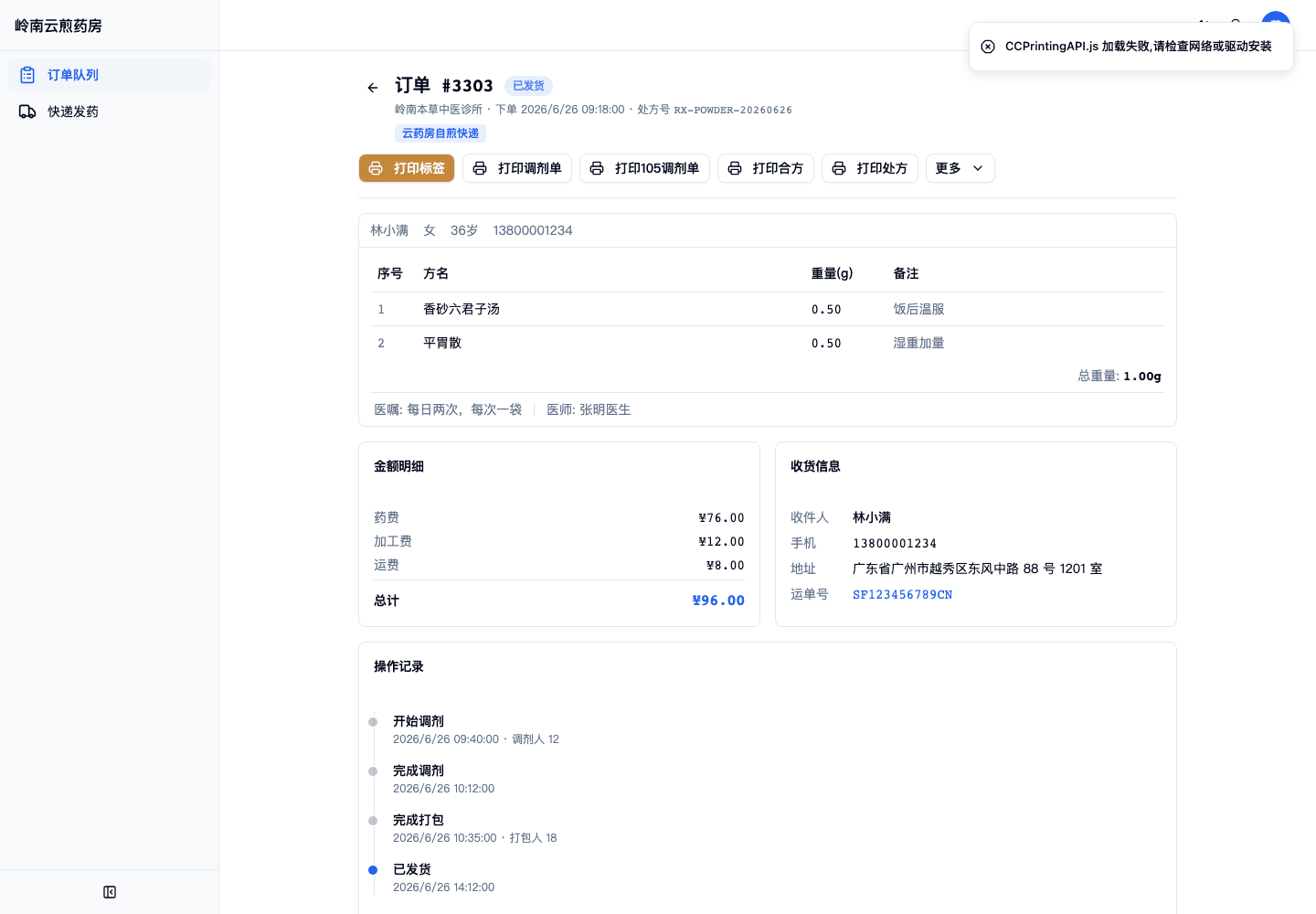
Task: Click the 重量(g) column header
Action: [833, 273]
